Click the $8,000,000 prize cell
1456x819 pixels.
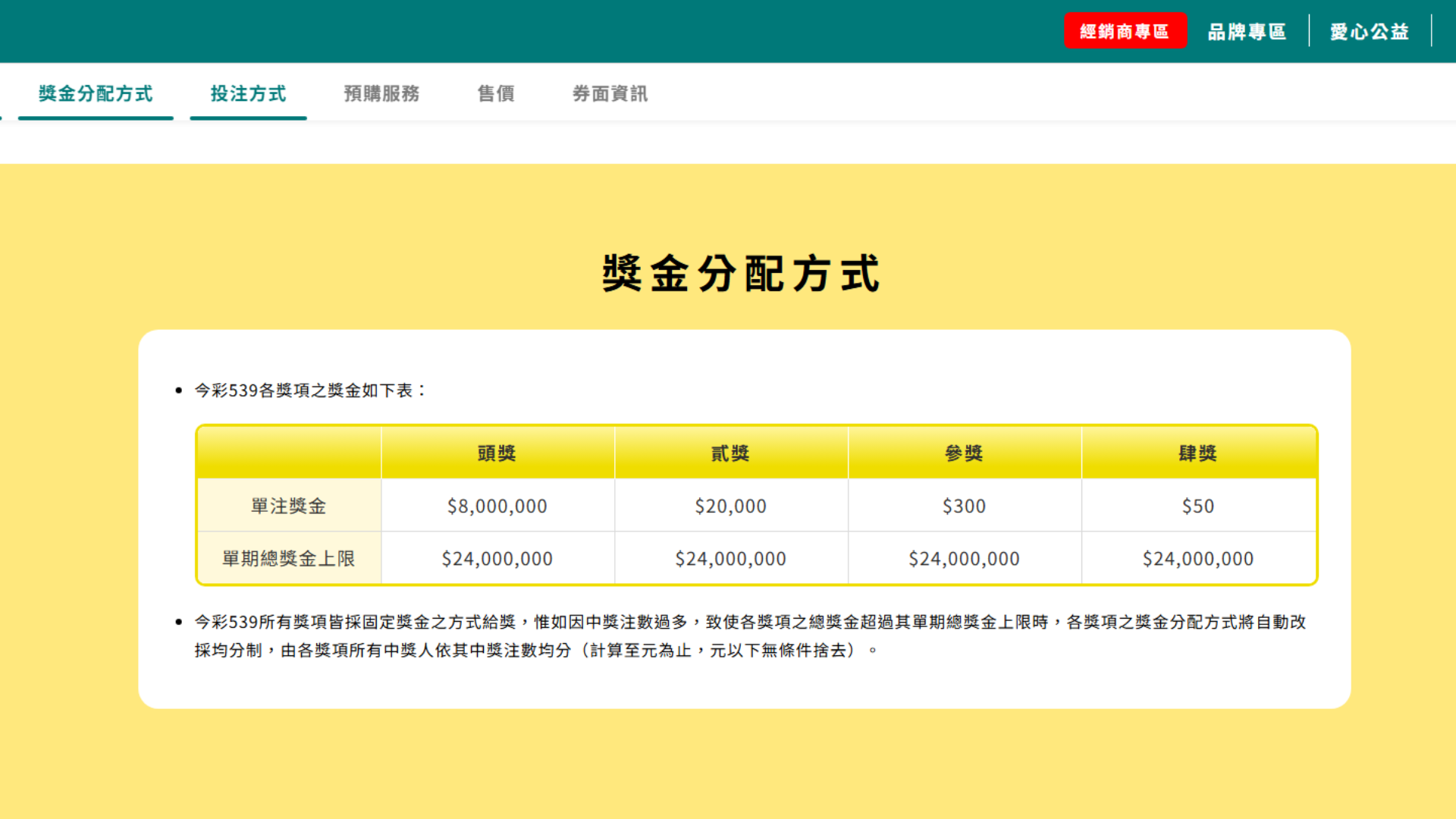pyautogui.click(x=497, y=506)
